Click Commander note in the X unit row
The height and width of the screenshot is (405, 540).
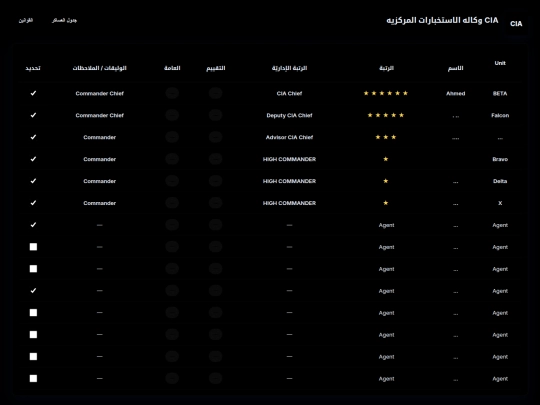point(100,203)
